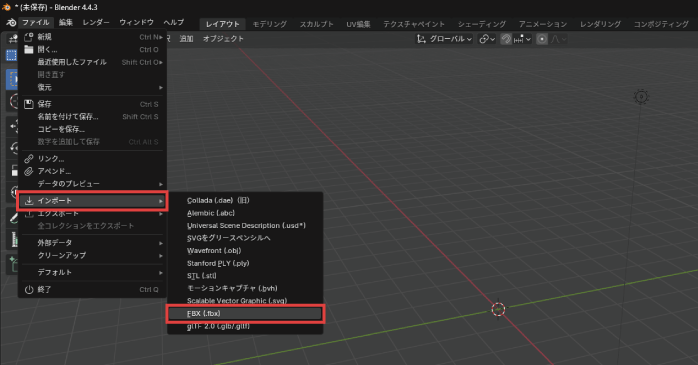Expand the クリーンアップ submenu
The image size is (698, 365).
(92, 256)
